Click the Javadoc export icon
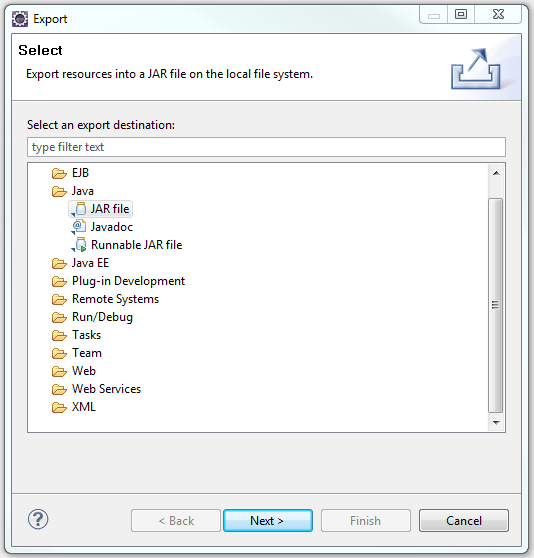The image size is (534, 558). [x=79, y=227]
